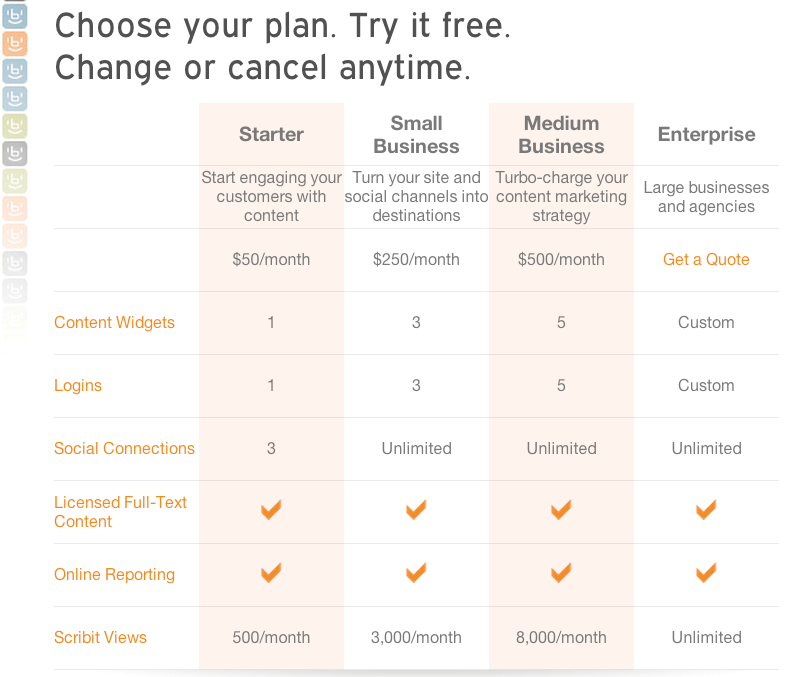
Task: Click Starter's Licensed Full-Text Content checkmark
Action: click(x=271, y=510)
